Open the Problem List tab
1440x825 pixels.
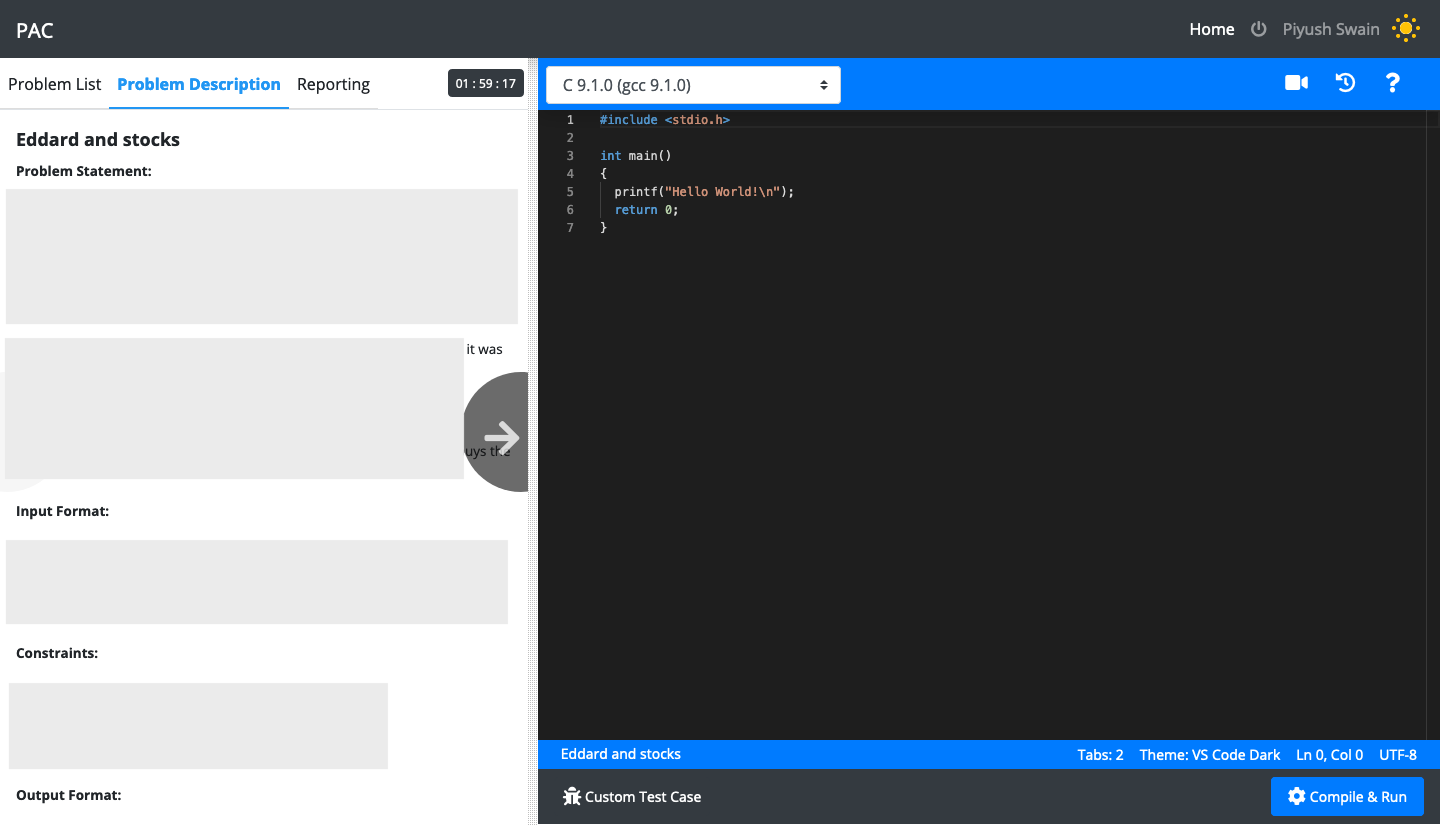point(54,84)
